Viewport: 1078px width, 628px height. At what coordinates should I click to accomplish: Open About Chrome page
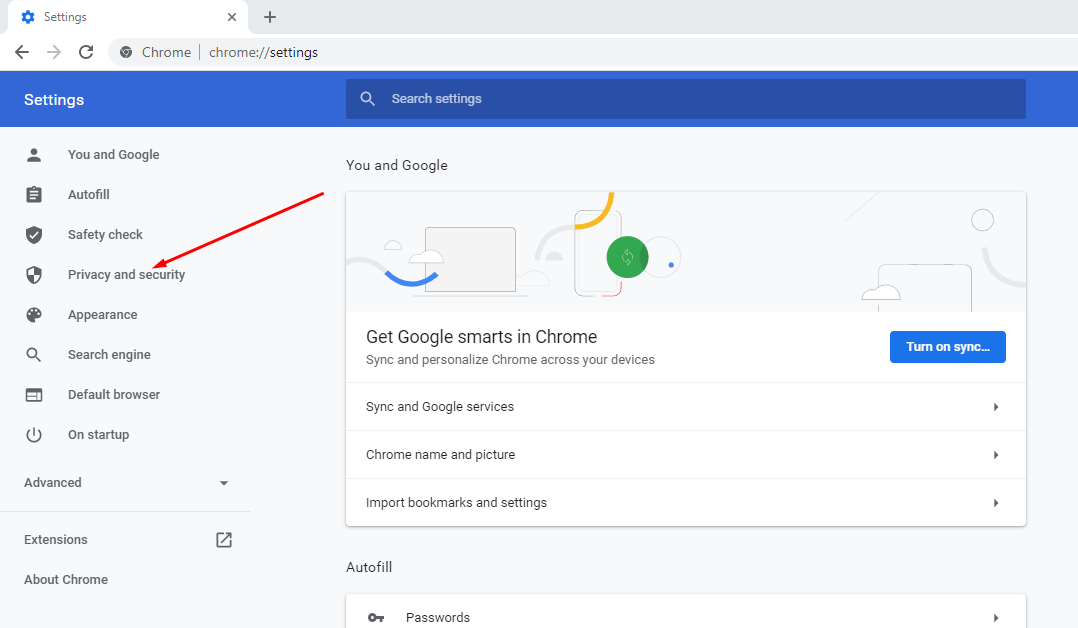[66, 580]
